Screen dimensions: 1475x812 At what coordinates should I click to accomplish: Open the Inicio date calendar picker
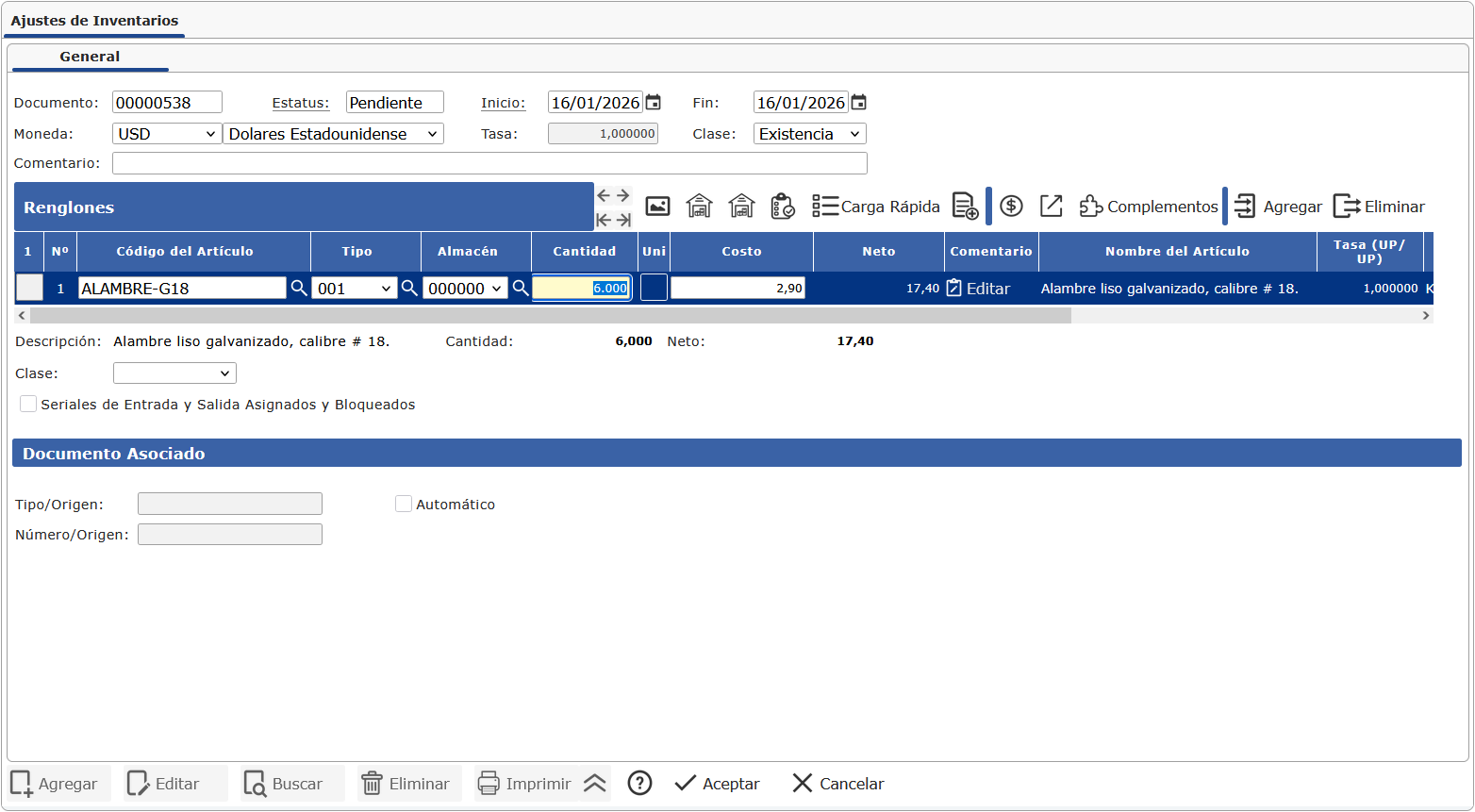click(653, 103)
